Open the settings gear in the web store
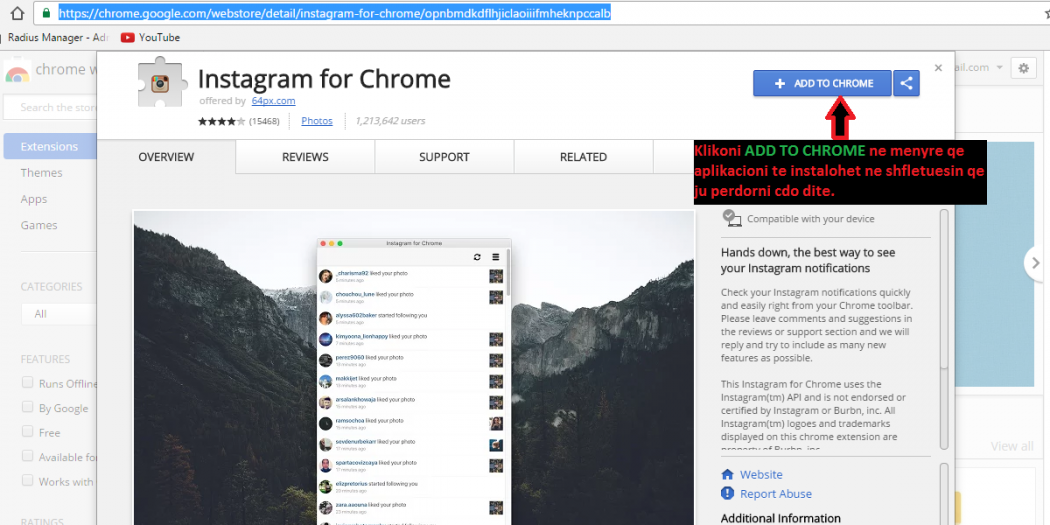 (x=1023, y=68)
